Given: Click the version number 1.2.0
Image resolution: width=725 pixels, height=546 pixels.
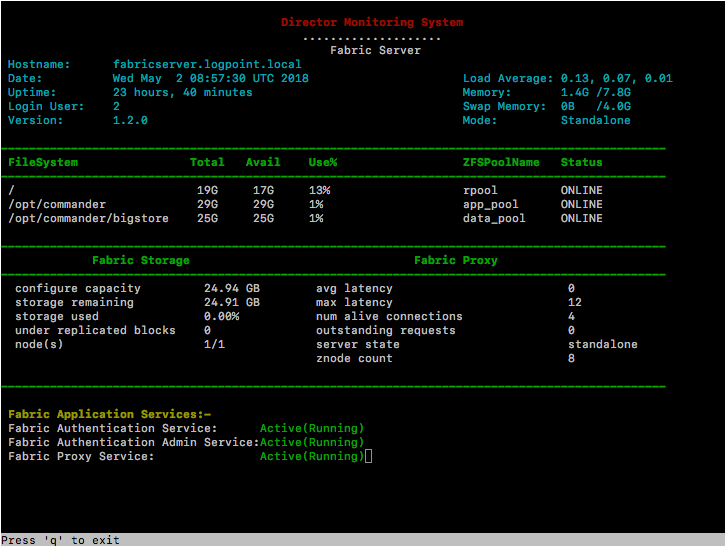Looking at the screenshot, I should [x=130, y=120].
